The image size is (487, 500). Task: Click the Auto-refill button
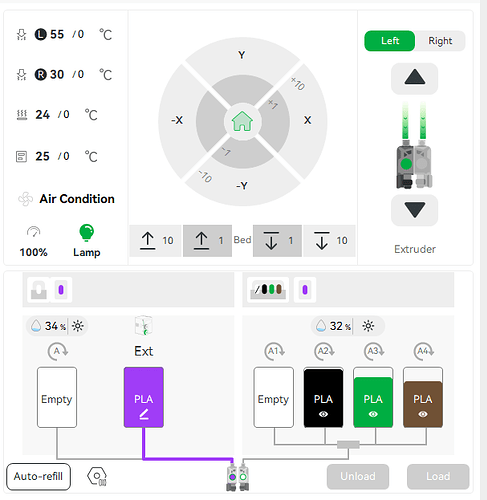[38, 477]
